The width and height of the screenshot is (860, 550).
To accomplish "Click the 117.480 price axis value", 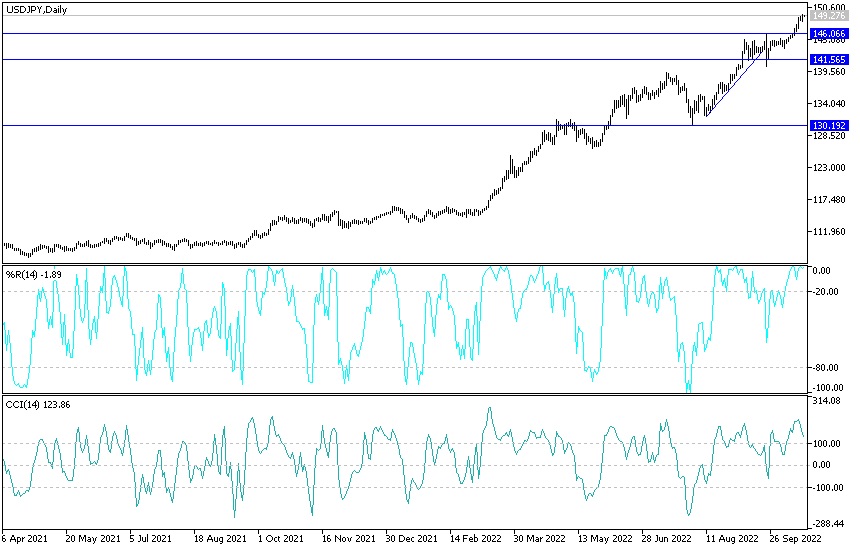I will [829, 200].
